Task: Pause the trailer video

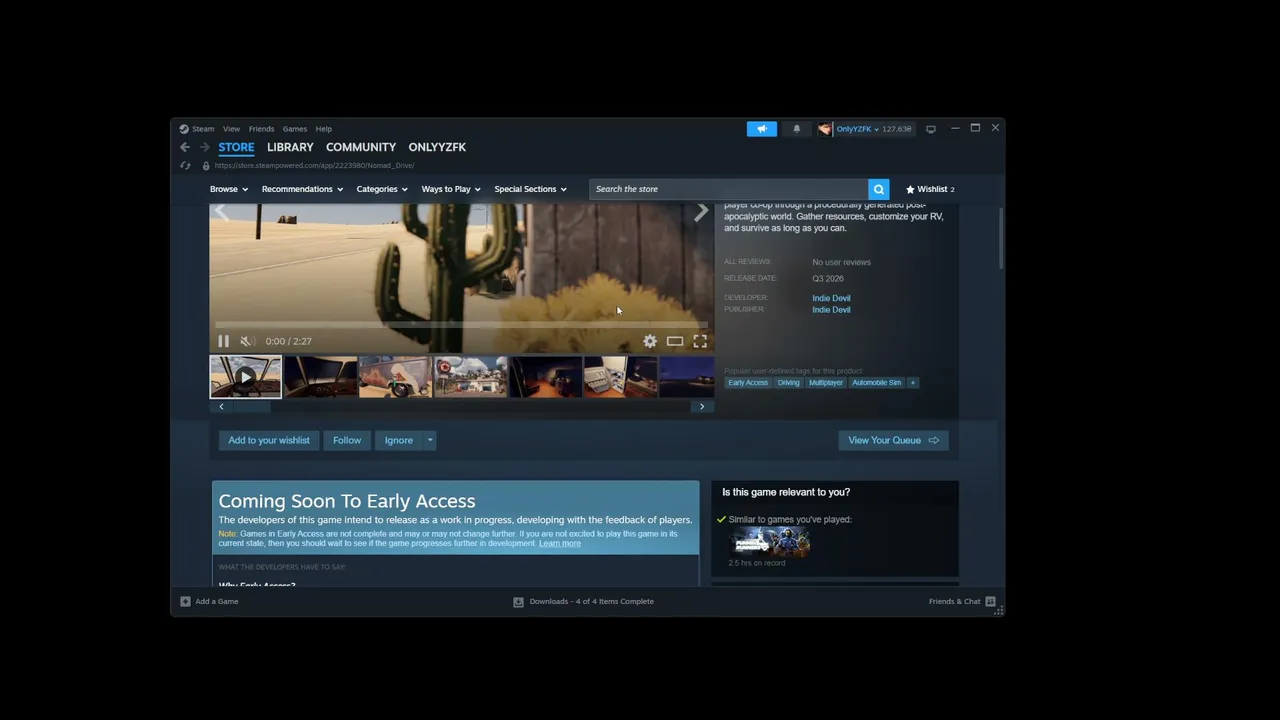Action: [x=223, y=341]
